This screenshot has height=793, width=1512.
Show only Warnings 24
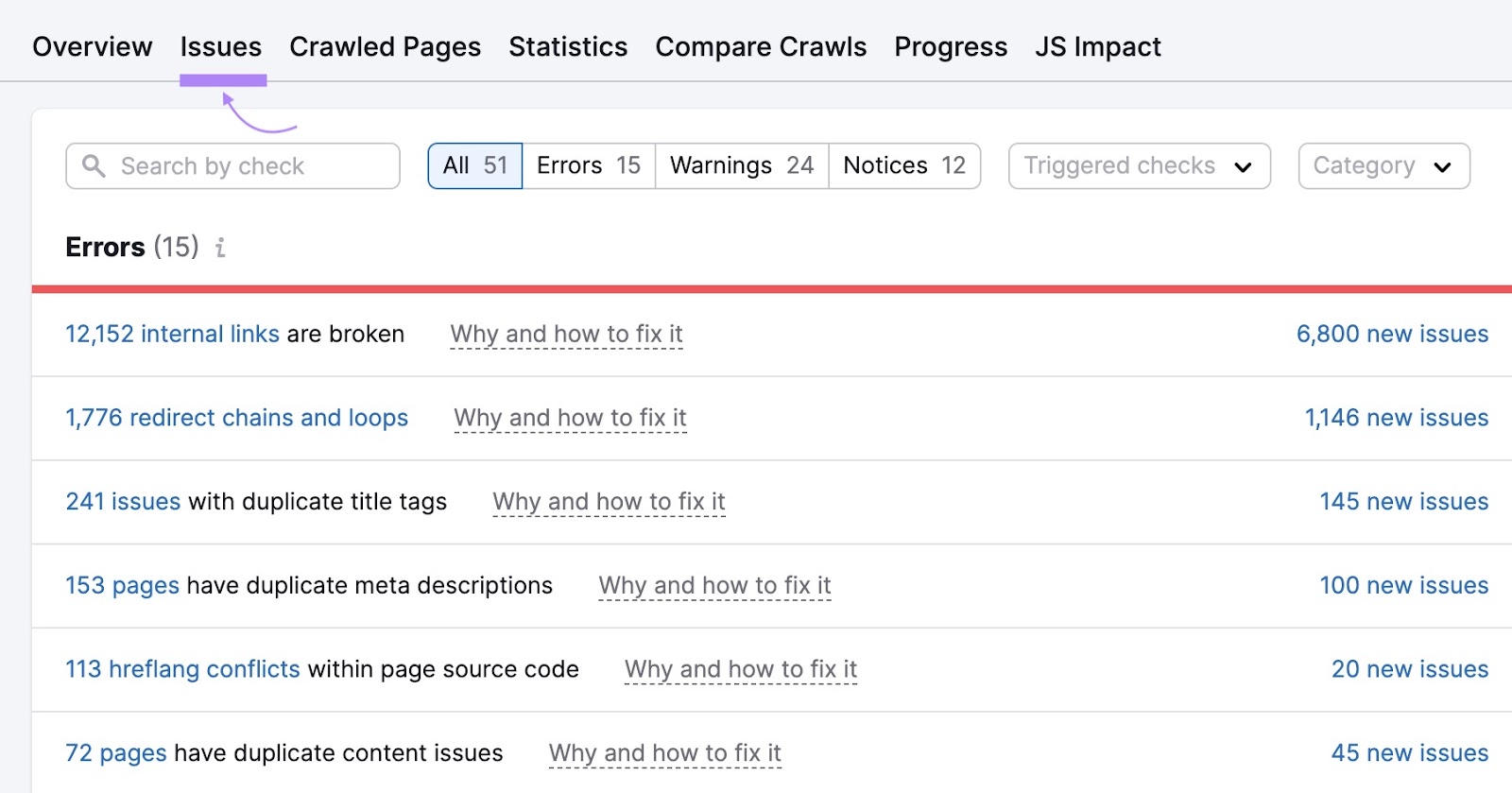point(740,164)
